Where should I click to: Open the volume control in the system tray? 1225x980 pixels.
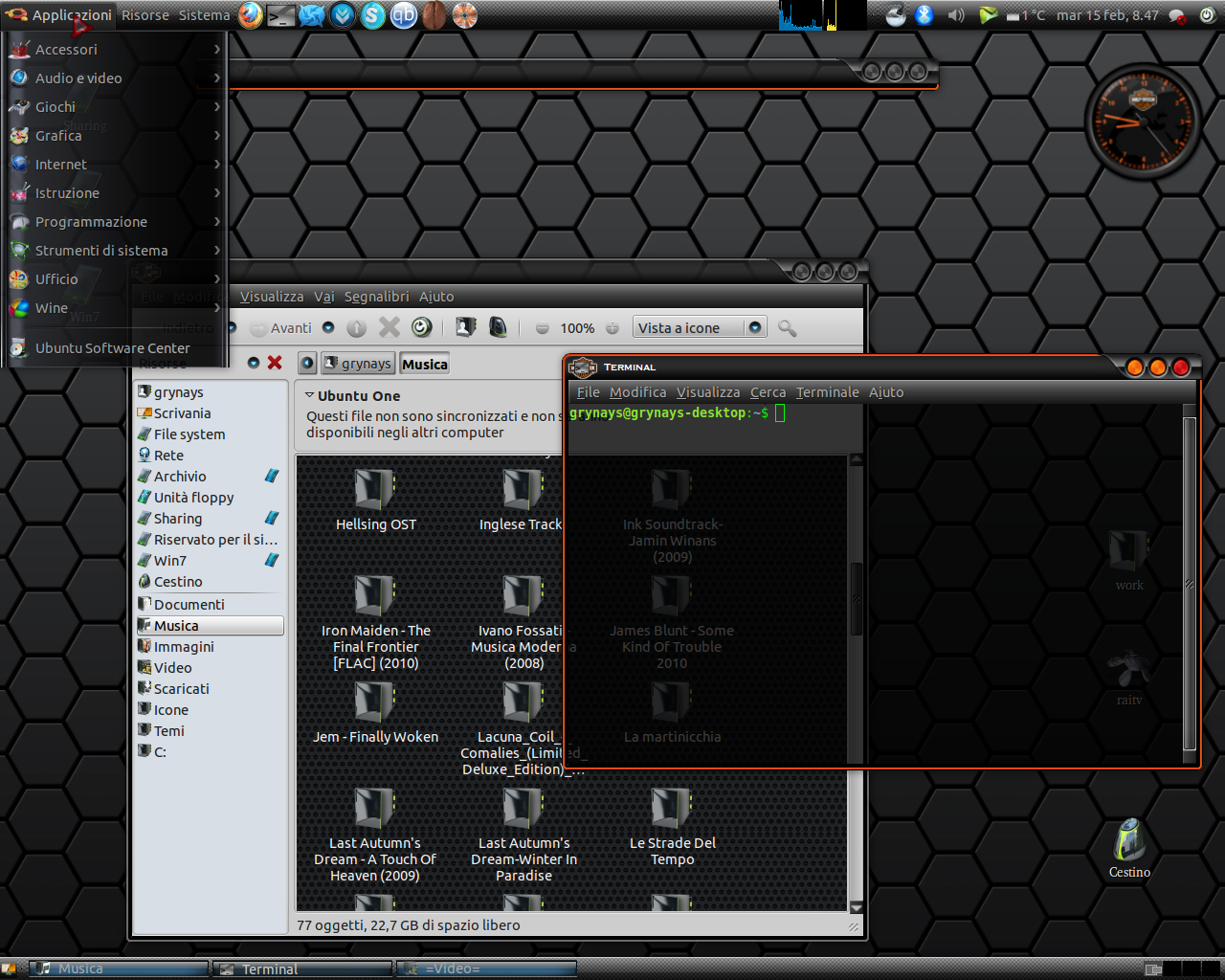pos(955,15)
